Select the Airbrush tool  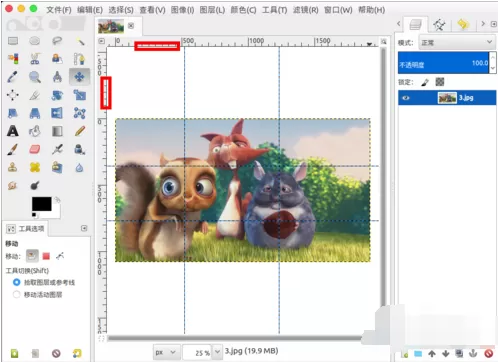57,149
